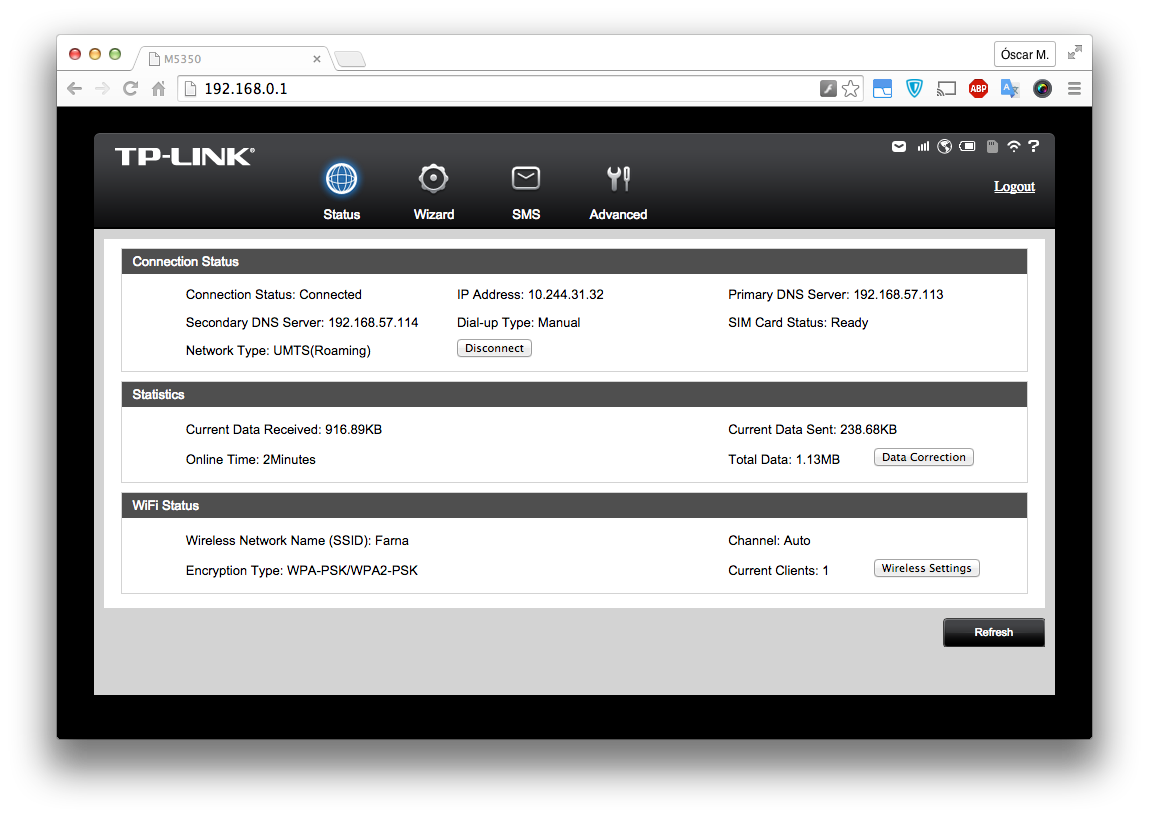Click the round color lens extension icon
This screenshot has width=1149, height=818.
pyautogui.click(x=1042, y=89)
